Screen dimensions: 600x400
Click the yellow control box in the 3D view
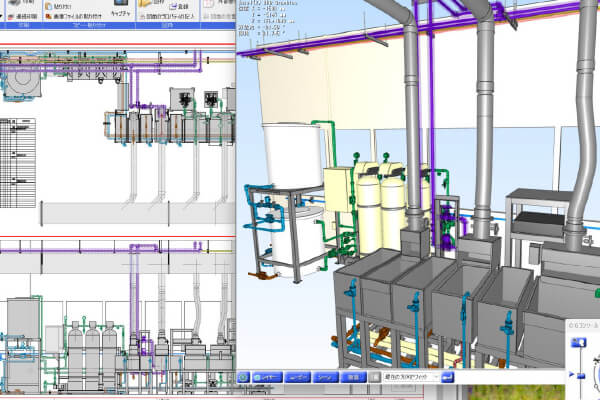coord(338,190)
